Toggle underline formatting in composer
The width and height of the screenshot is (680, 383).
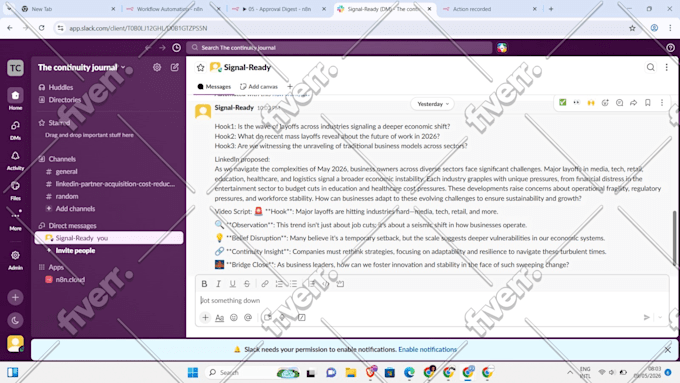[x=232, y=284]
